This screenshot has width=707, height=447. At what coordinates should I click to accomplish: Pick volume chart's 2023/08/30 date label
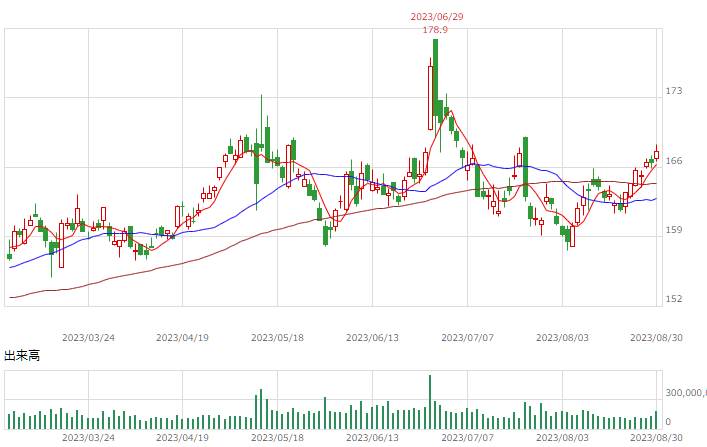[x=656, y=438]
